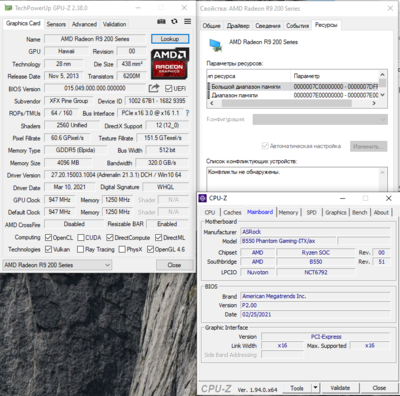Click the resource list horizontal scrollbar
This screenshot has height=396, width=400.
point(293,103)
